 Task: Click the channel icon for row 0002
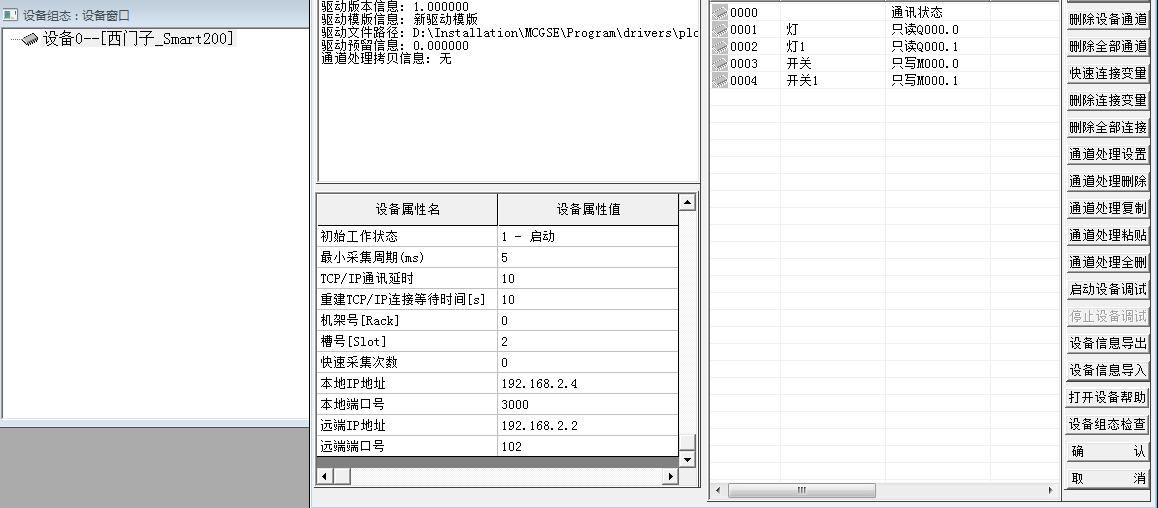tap(719, 47)
